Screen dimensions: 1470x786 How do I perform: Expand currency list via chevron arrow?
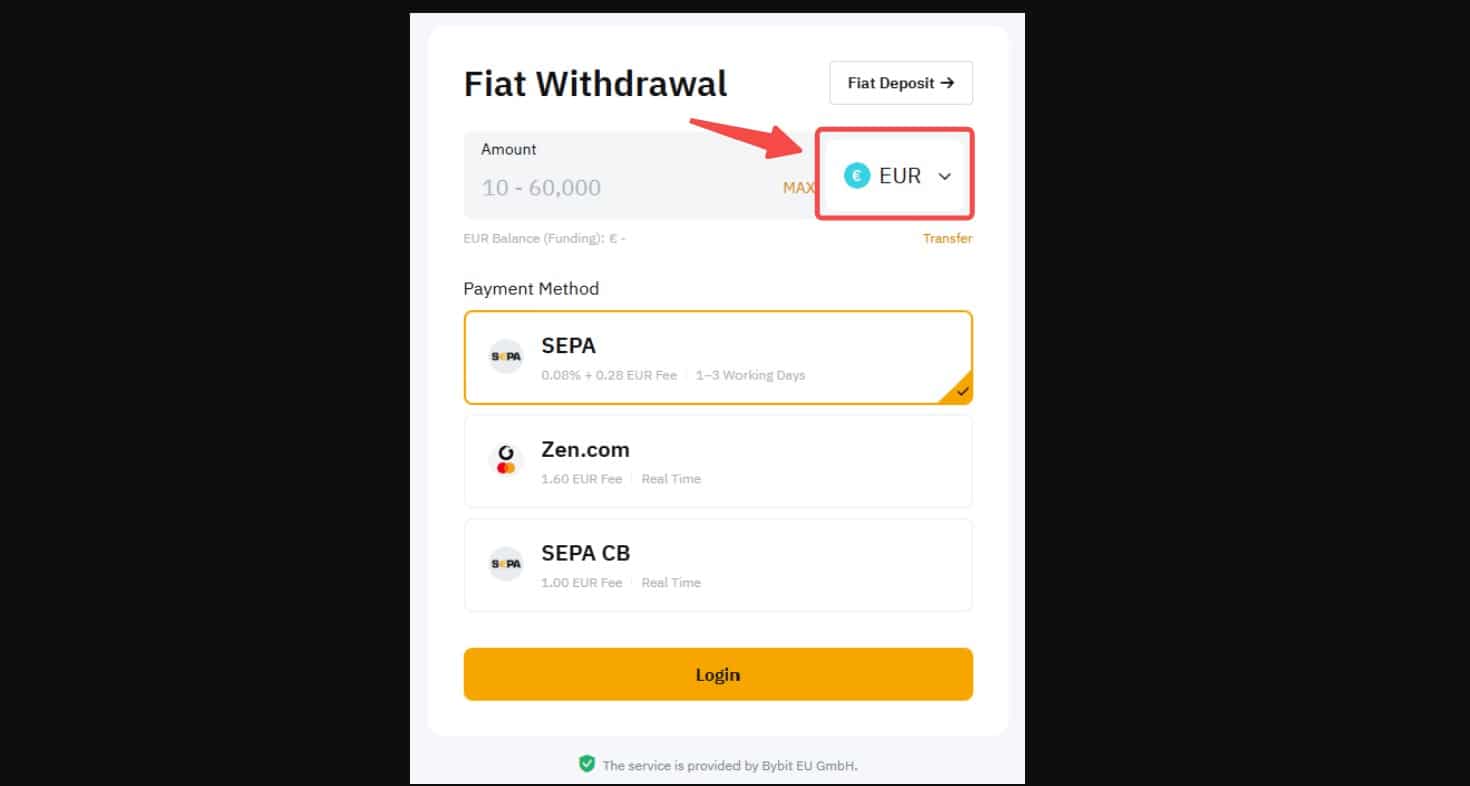point(945,176)
